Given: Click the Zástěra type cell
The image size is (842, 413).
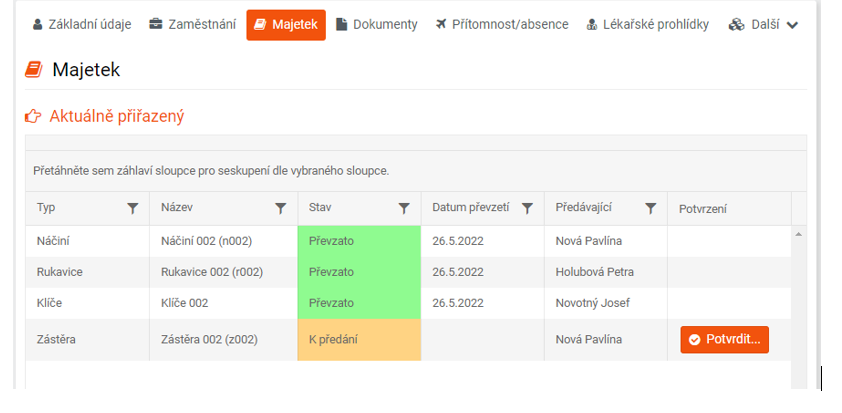Looking at the screenshot, I should click(x=88, y=339).
